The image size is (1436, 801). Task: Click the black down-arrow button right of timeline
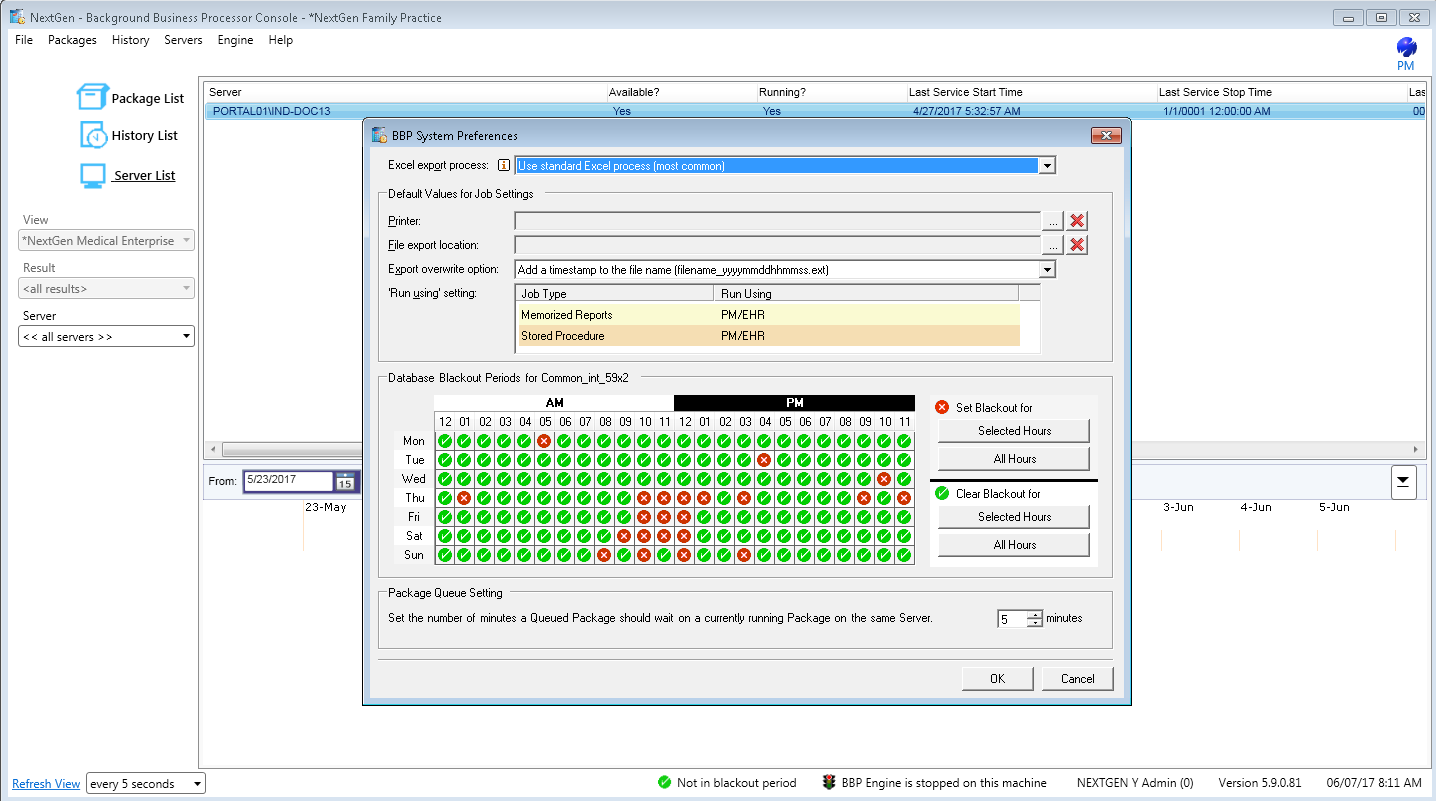tap(1403, 482)
